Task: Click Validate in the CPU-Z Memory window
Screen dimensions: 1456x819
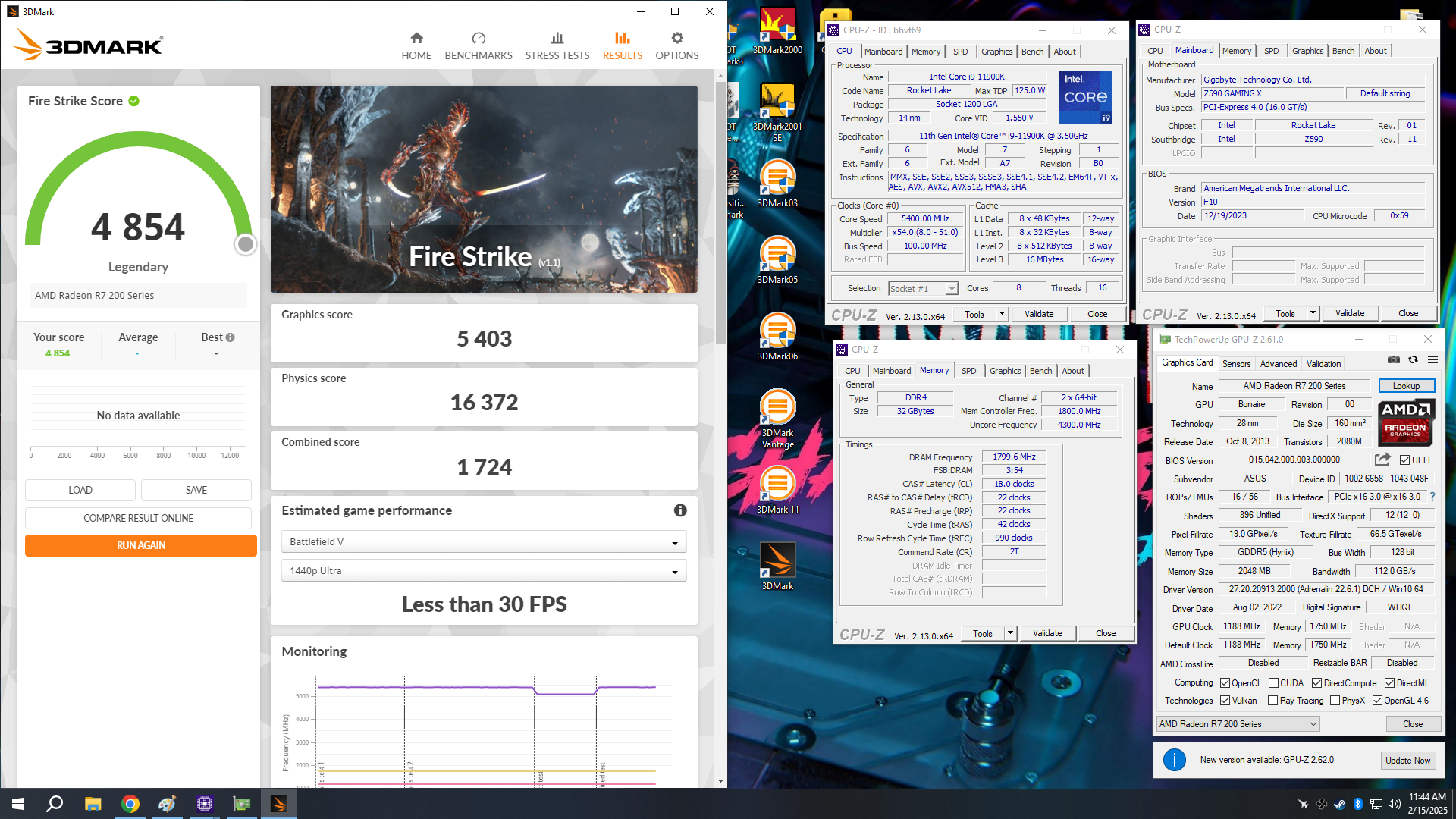Action: 1047,634
